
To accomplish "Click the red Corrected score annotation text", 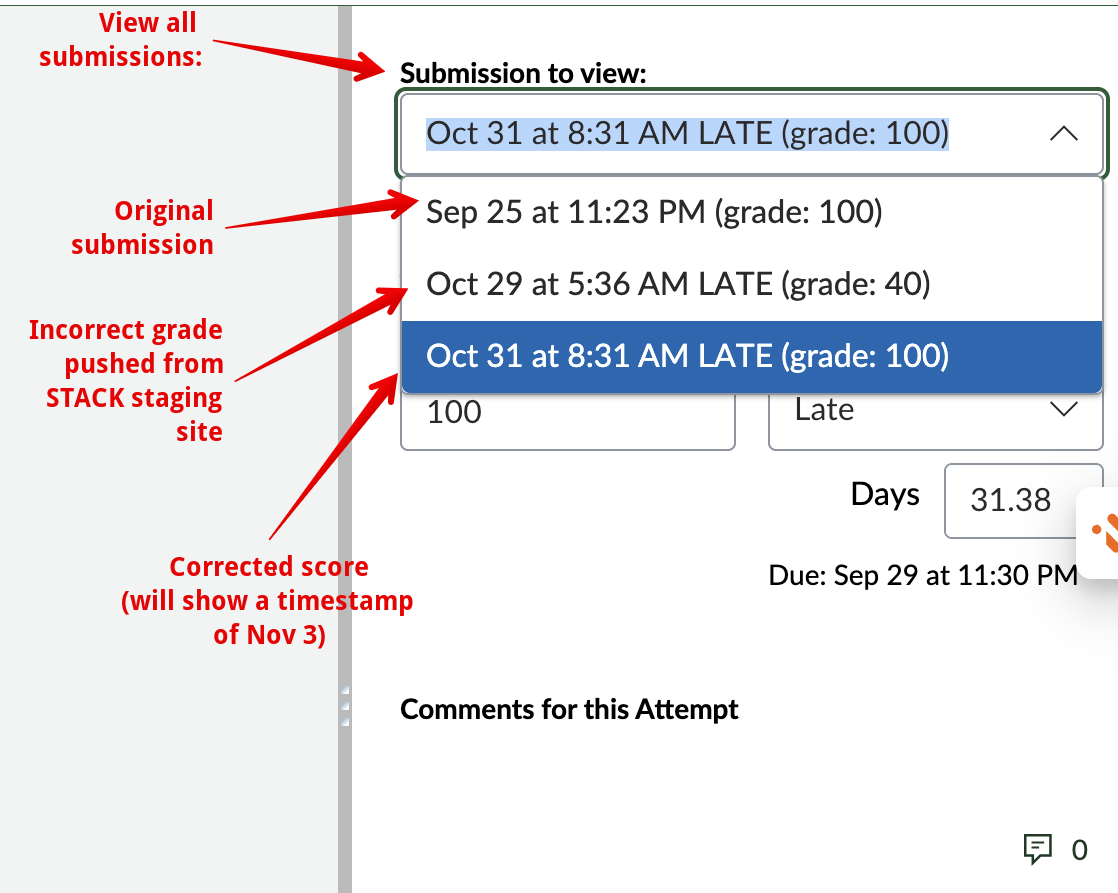I will pos(268,600).
